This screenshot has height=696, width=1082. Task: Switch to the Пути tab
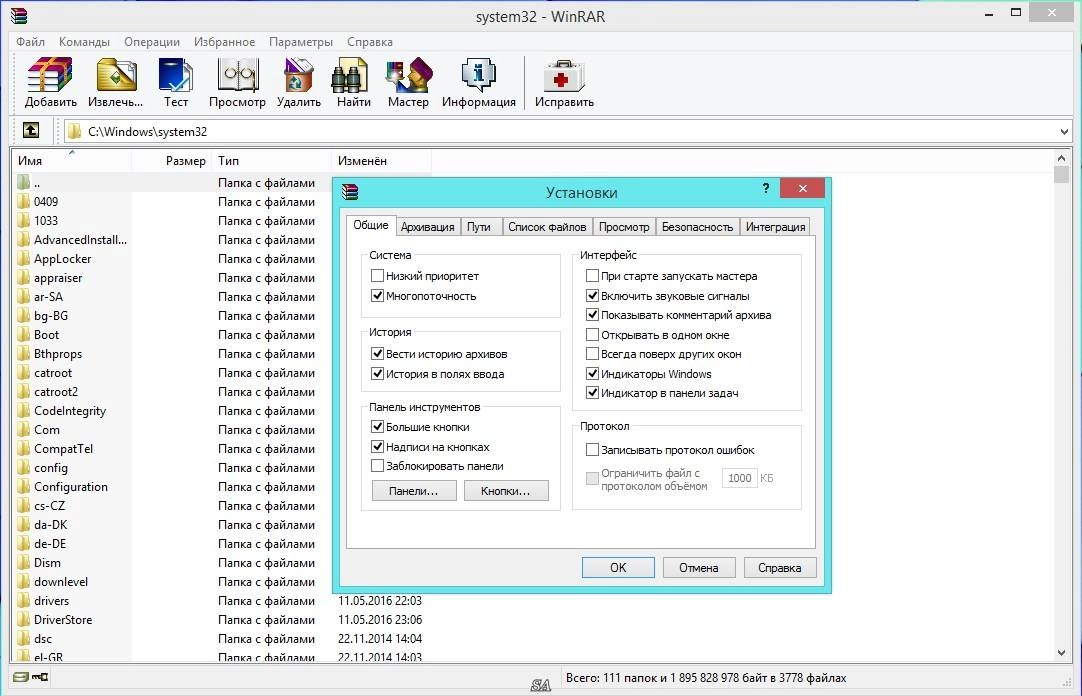479,227
